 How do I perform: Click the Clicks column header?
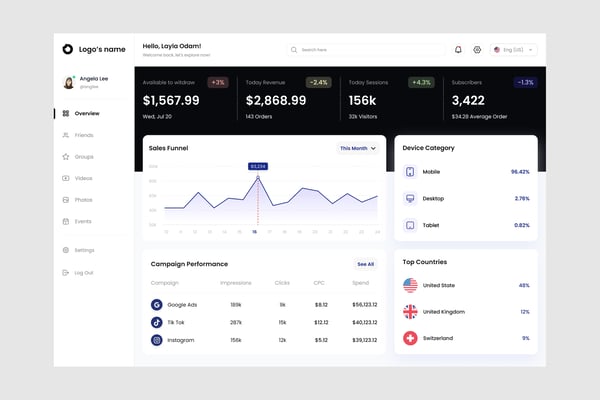(282, 283)
